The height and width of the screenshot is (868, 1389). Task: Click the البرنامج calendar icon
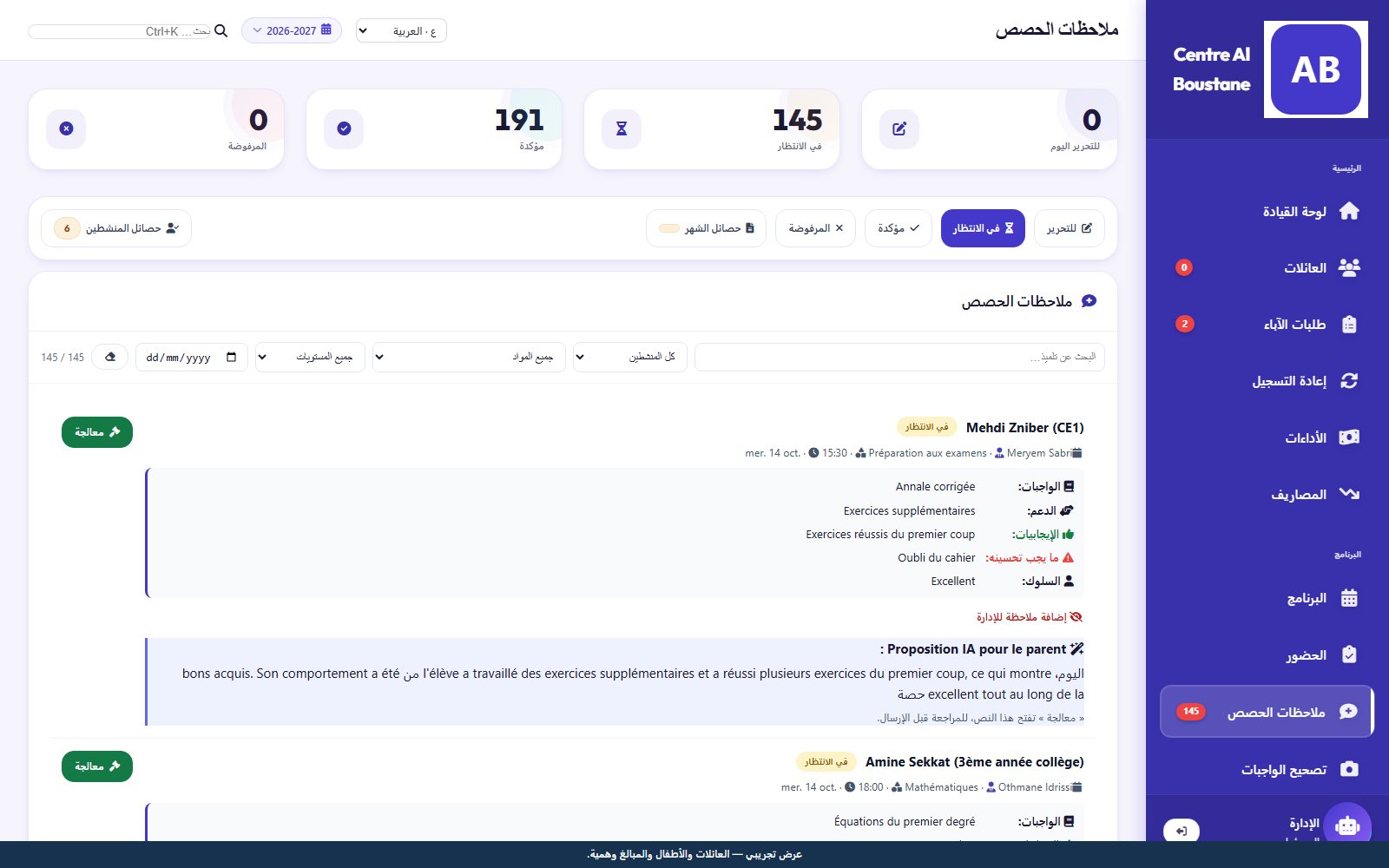point(1349,598)
